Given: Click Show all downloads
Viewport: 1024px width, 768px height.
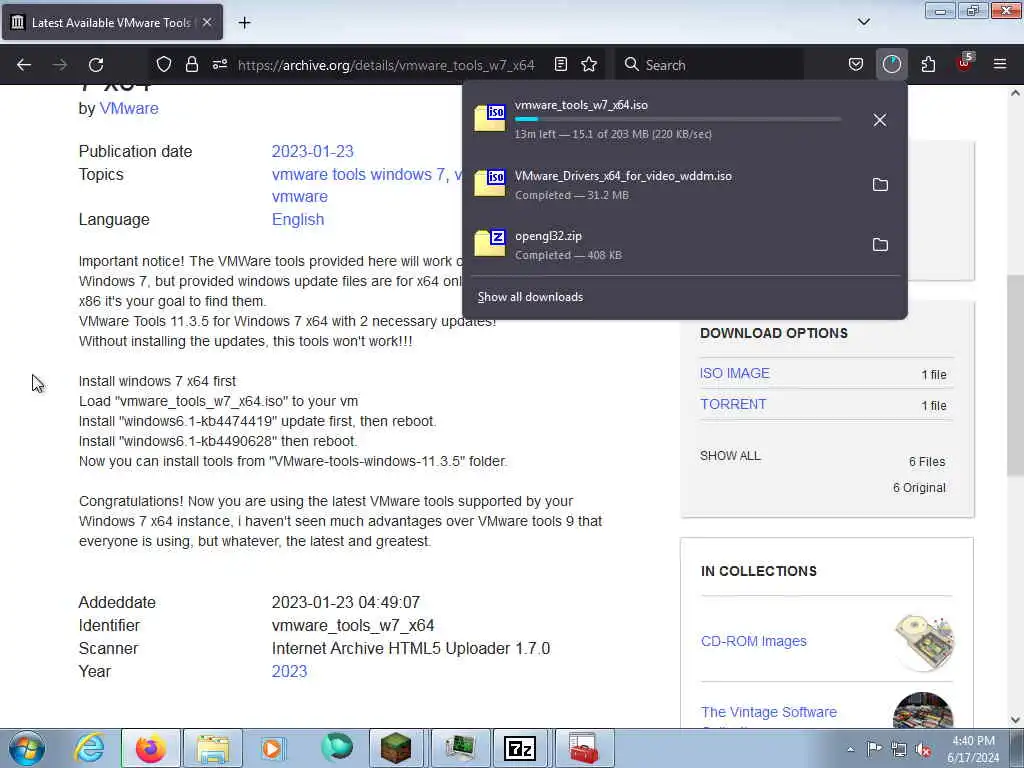Looking at the screenshot, I should (530, 297).
